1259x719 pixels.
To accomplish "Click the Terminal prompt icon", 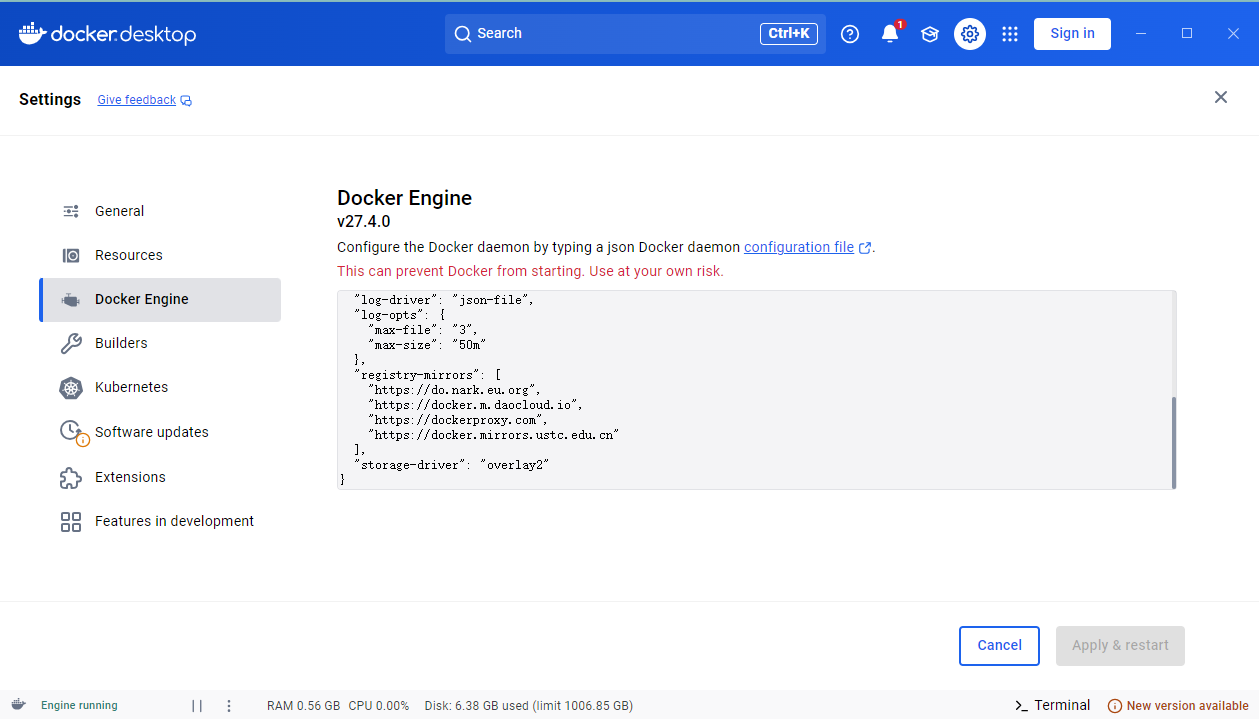I will pos(1021,705).
